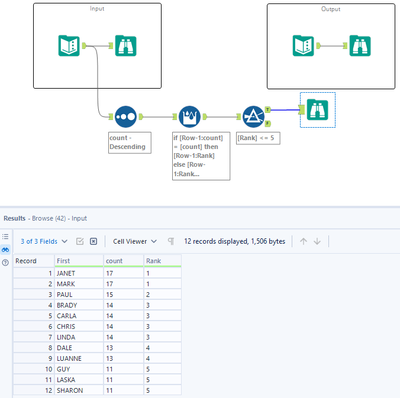This screenshot has width=400, height=398.
Task: Select the Browse tool in Output container
Action: 360,46
